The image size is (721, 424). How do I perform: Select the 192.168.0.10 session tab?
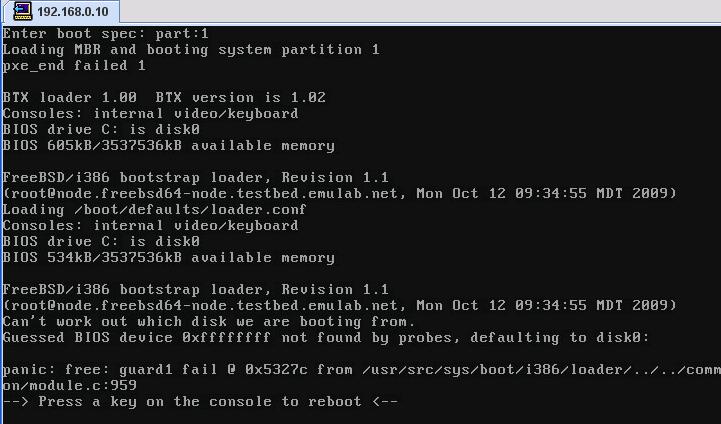coord(61,11)
